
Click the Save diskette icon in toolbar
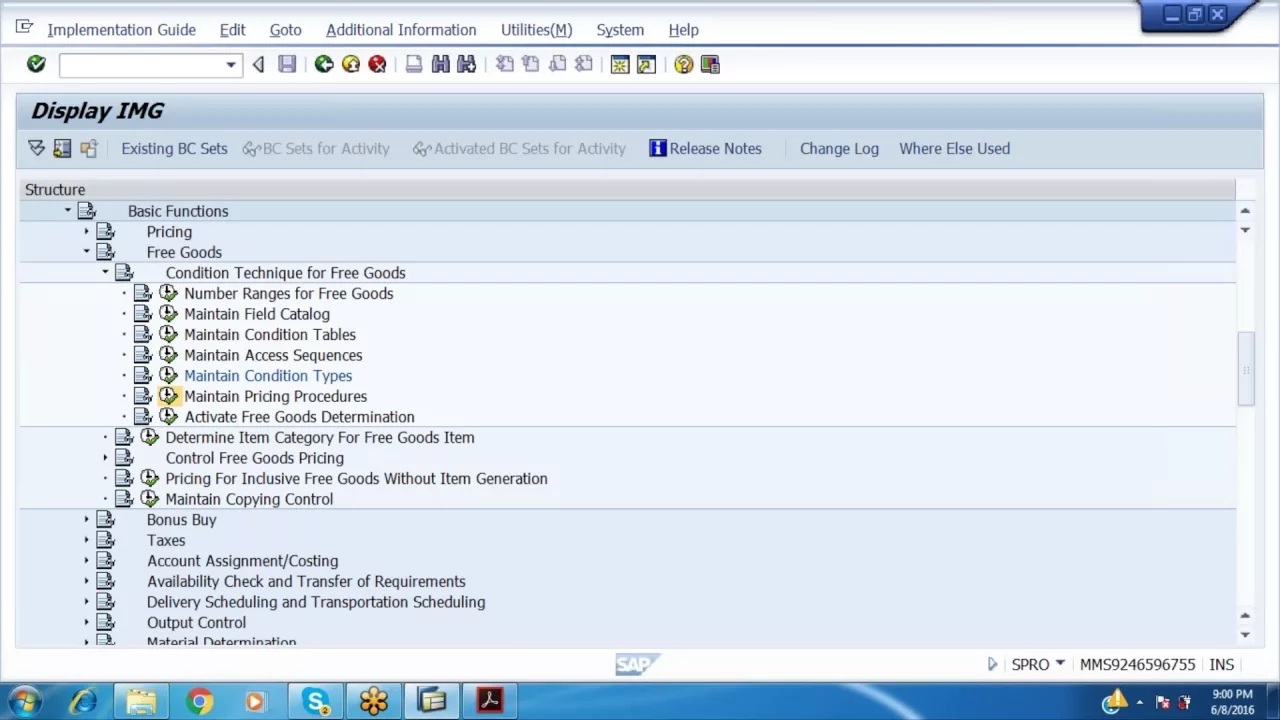point(287,64)
